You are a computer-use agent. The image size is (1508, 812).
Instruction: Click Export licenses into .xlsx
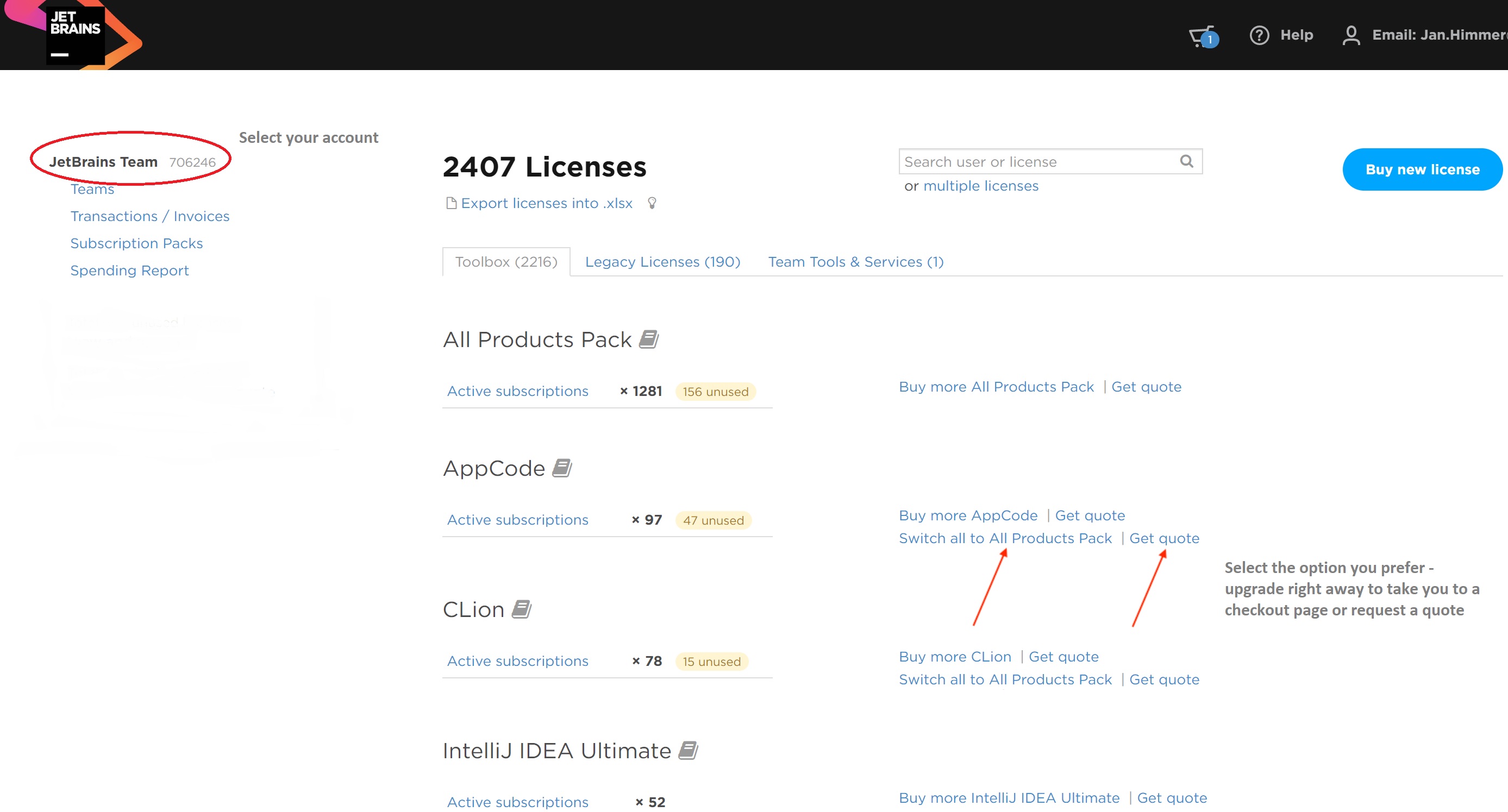547,203
